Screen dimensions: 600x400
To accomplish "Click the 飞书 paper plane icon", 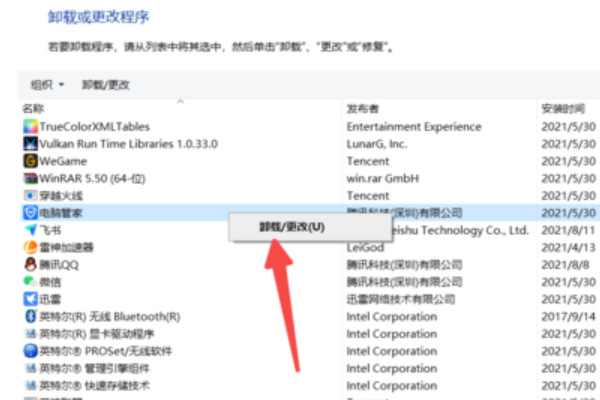I will pyautogui.click(x=31, y=230).
